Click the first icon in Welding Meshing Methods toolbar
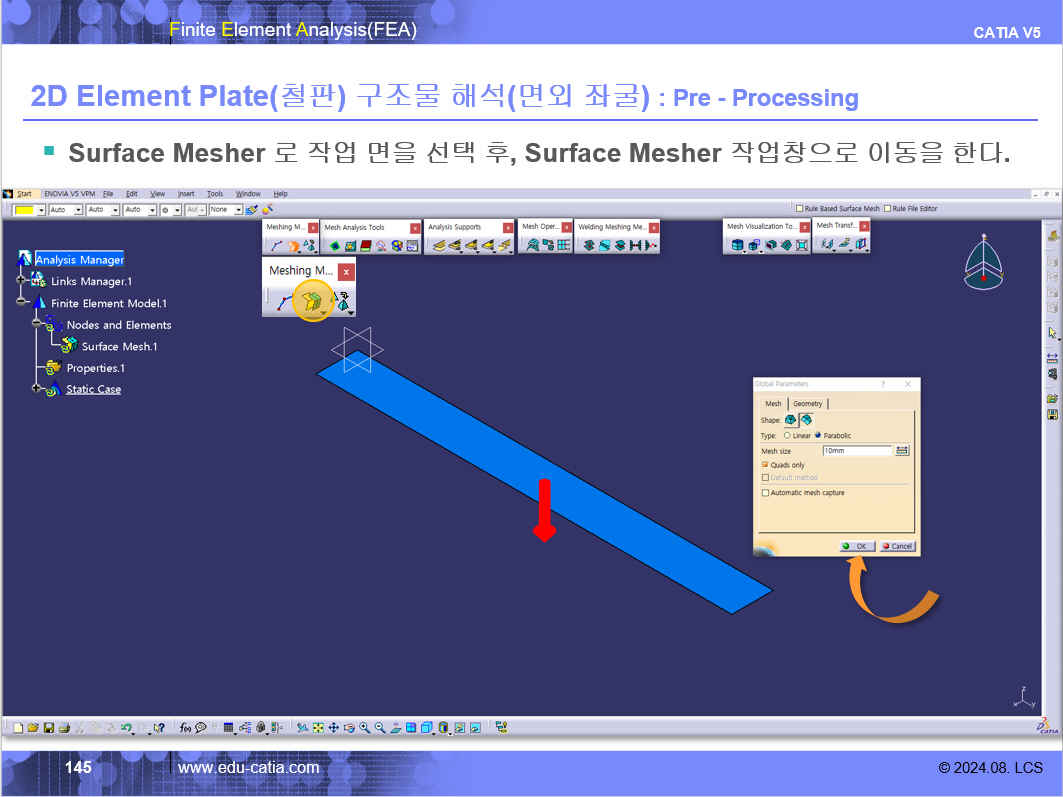This screenshot has height=797, width=1063. point(588,245)
